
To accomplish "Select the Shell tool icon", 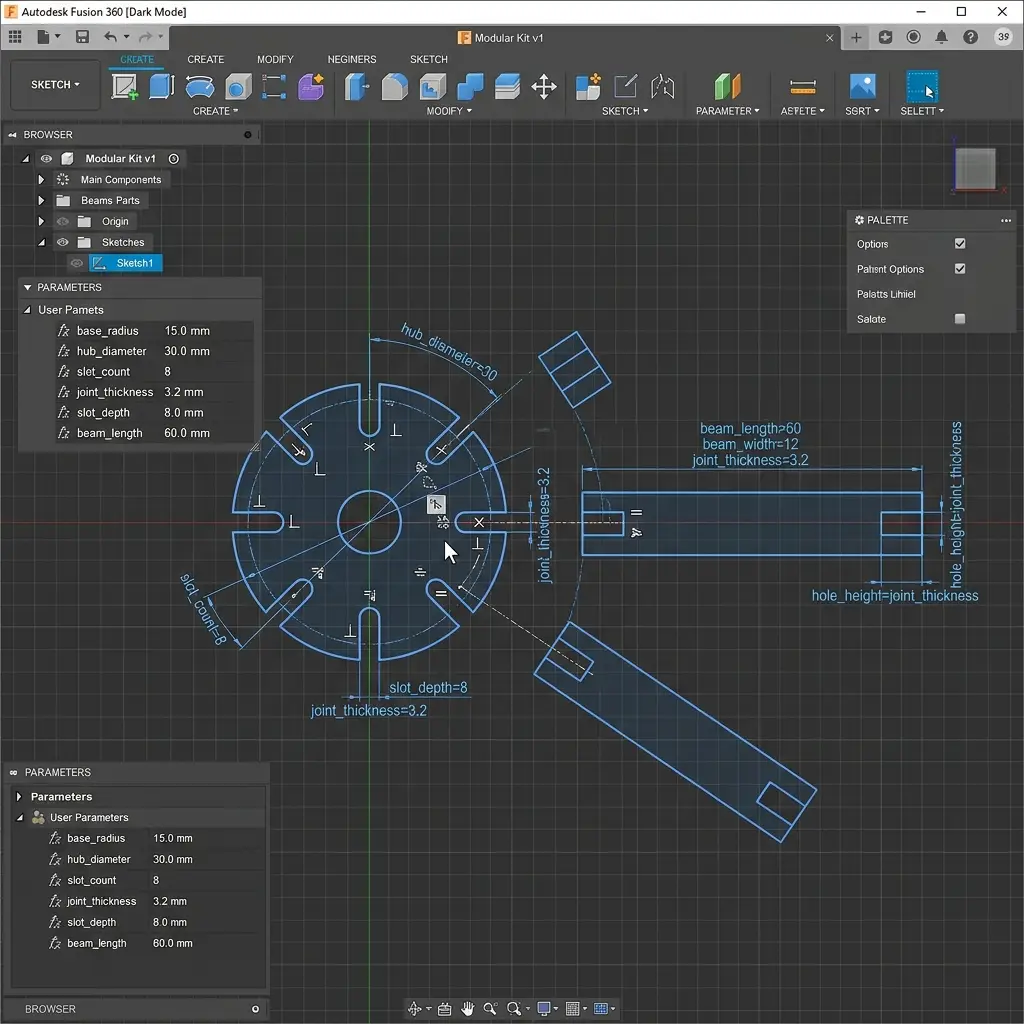I will tap(432, 86).
